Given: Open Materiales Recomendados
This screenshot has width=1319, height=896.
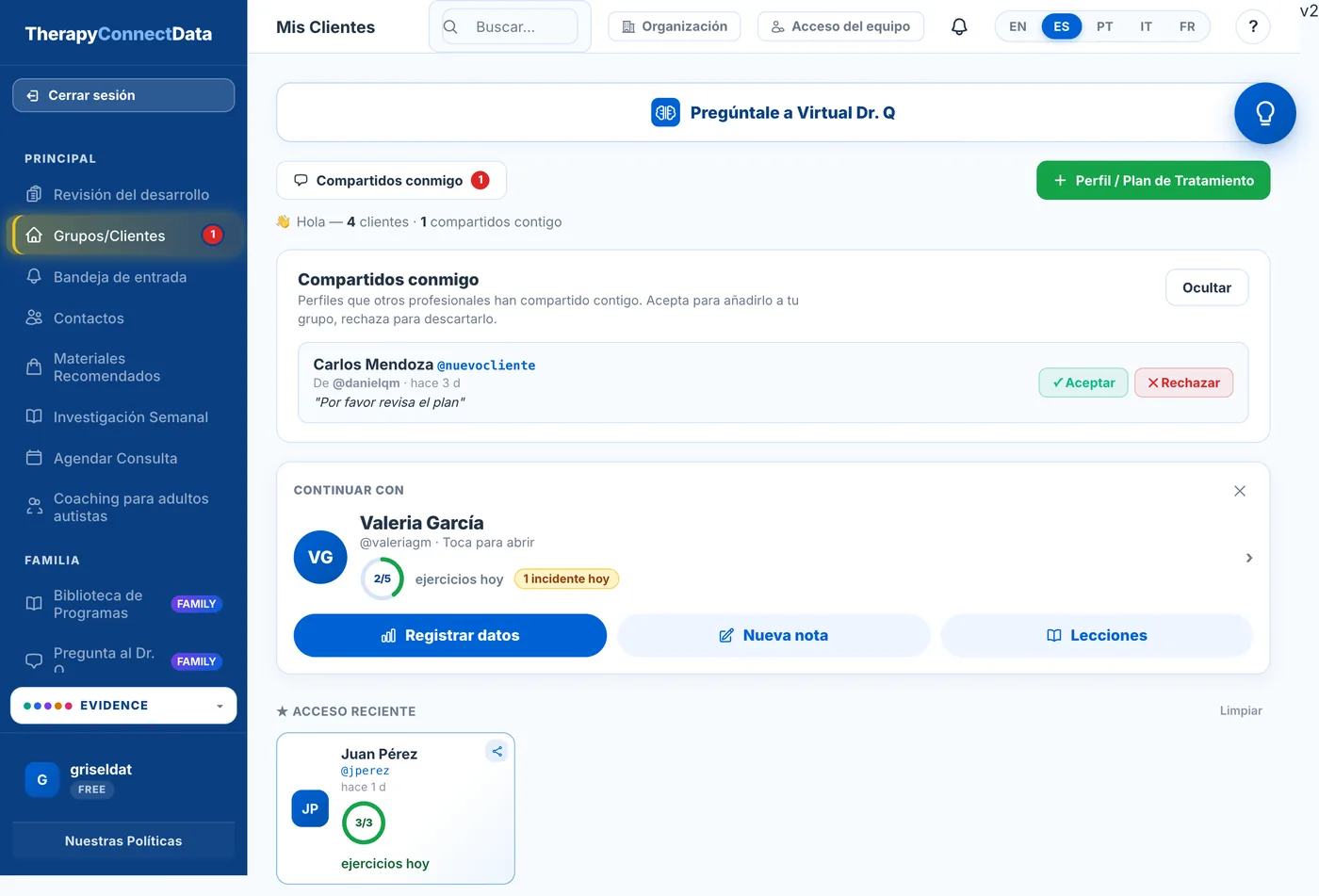Looking at the screenshot, I should point(123,367).
